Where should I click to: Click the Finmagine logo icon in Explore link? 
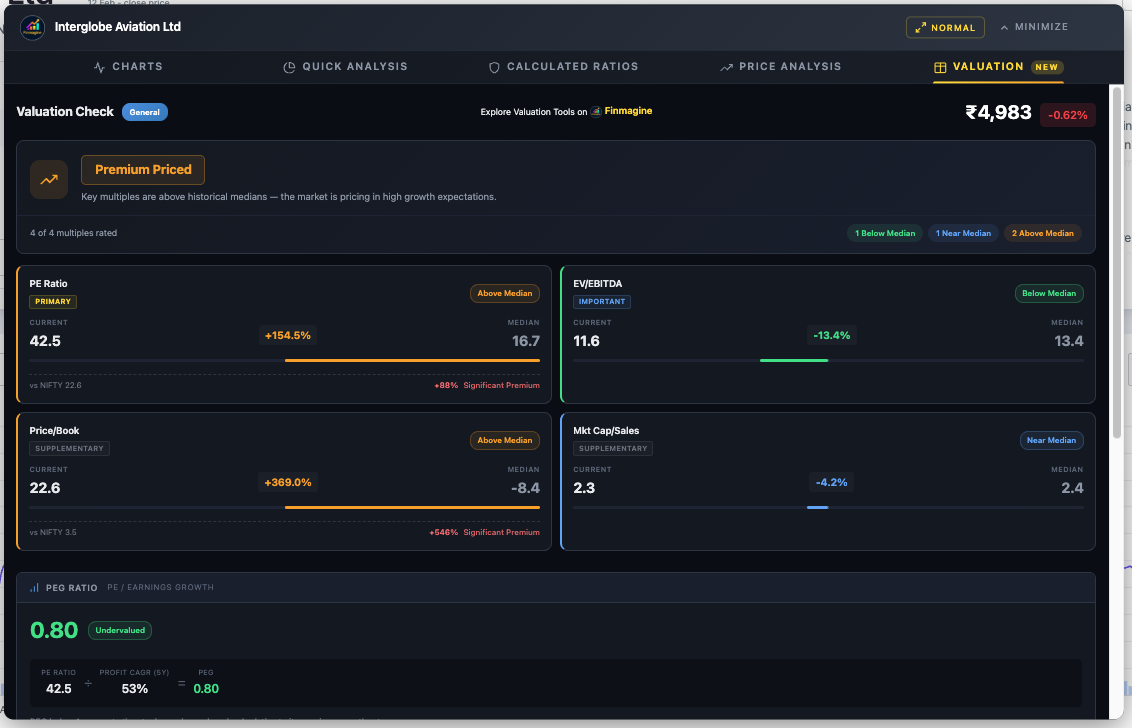[596, 112]
